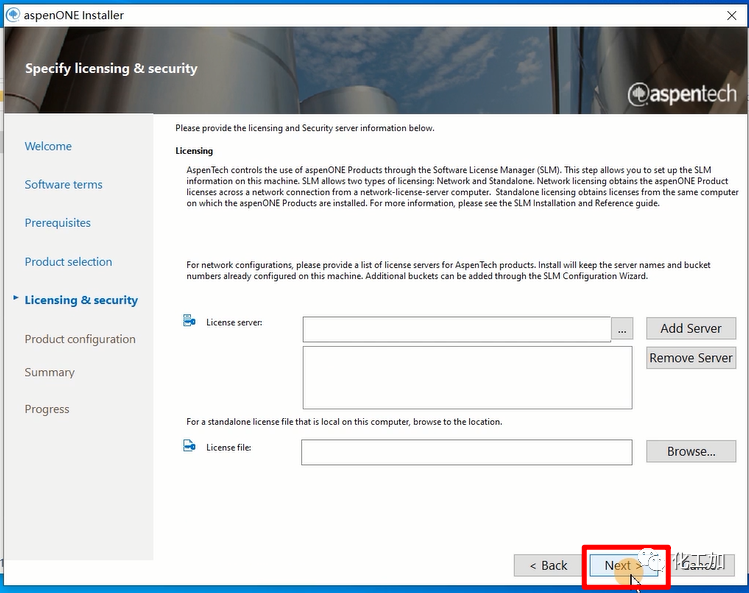The image size is (749, 593).
Task: Select the Licensing & security step
Action: (x=81, y=300)
